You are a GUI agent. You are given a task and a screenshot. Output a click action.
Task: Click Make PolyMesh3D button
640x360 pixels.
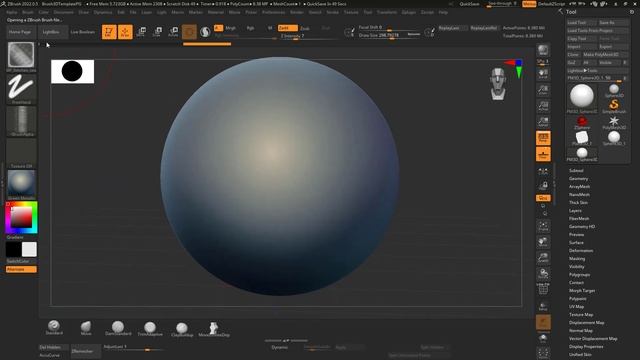[605, 54]
